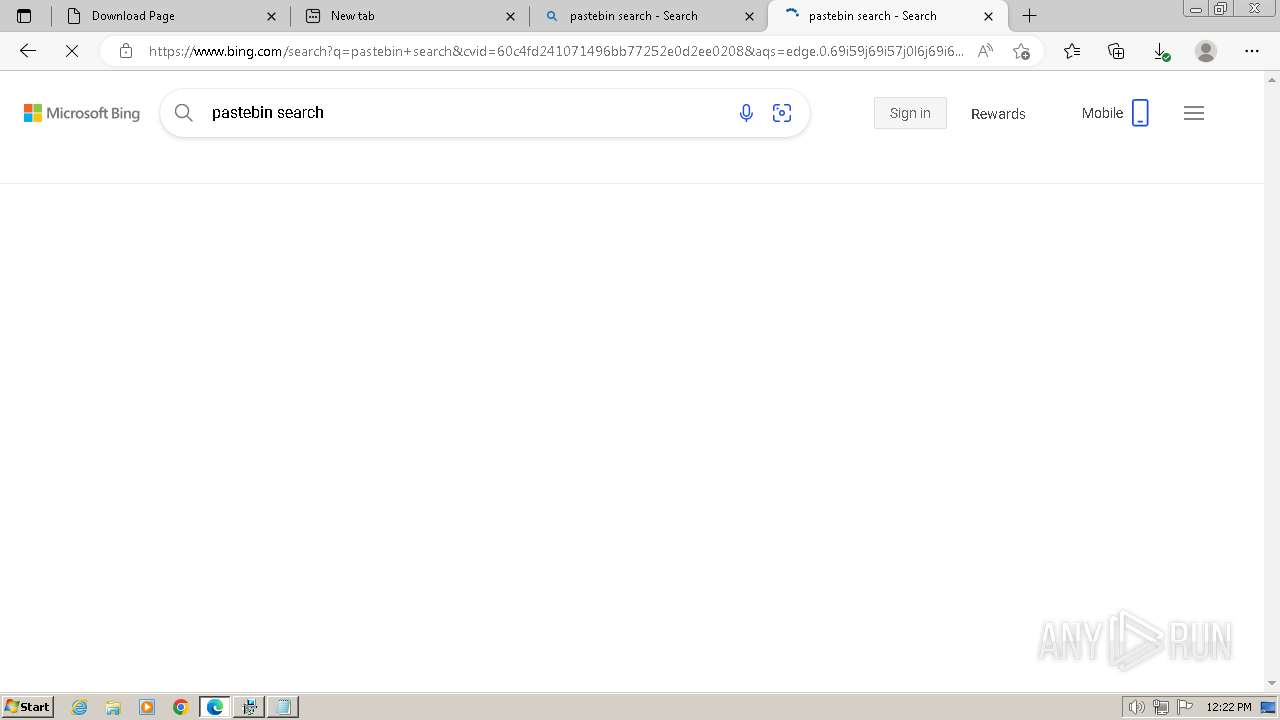Screen dimensions: 1280x720
Task: Open the tab actions menu icon
Action: tap(24, 16)
